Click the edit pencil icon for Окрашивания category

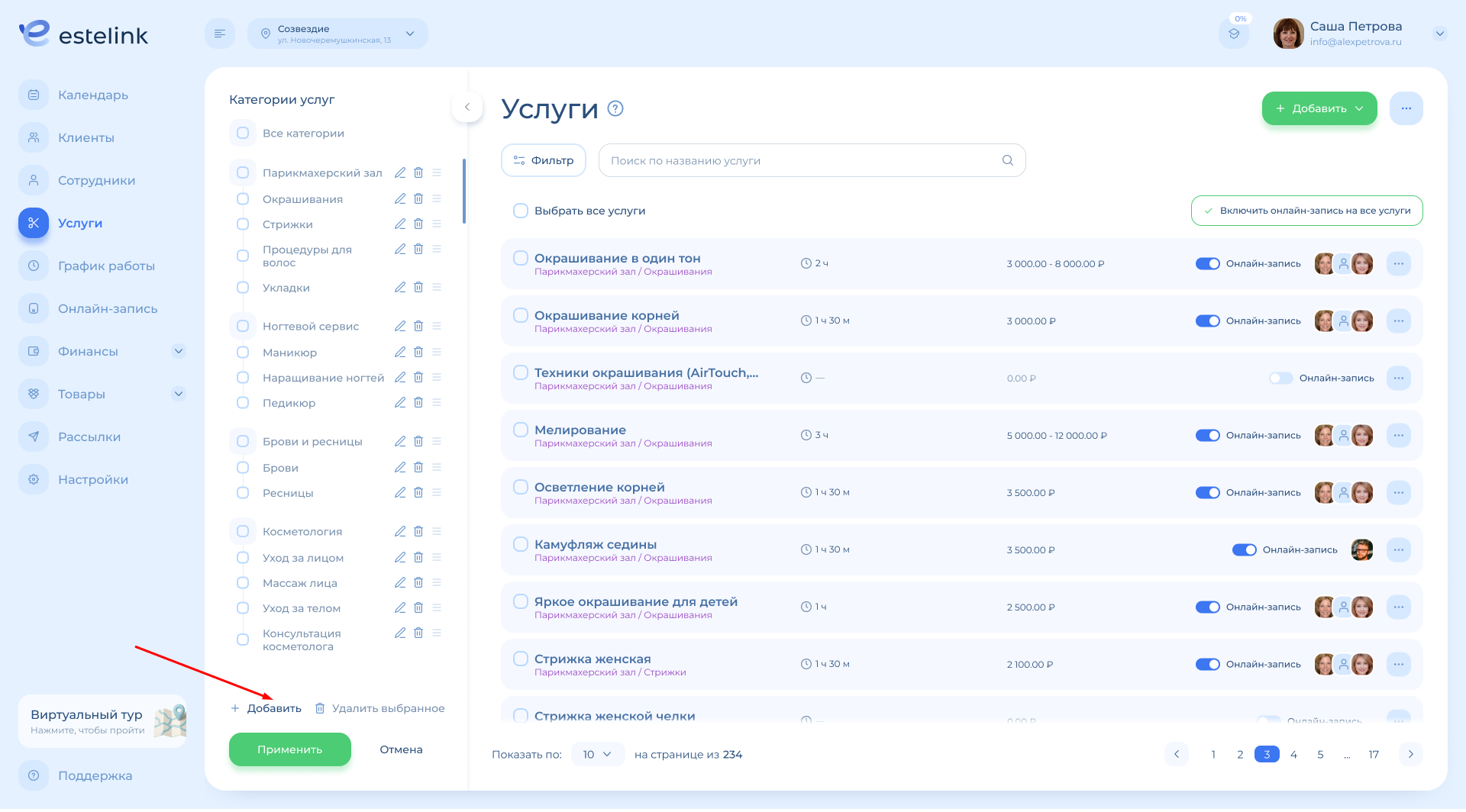[x=399, y=199]
